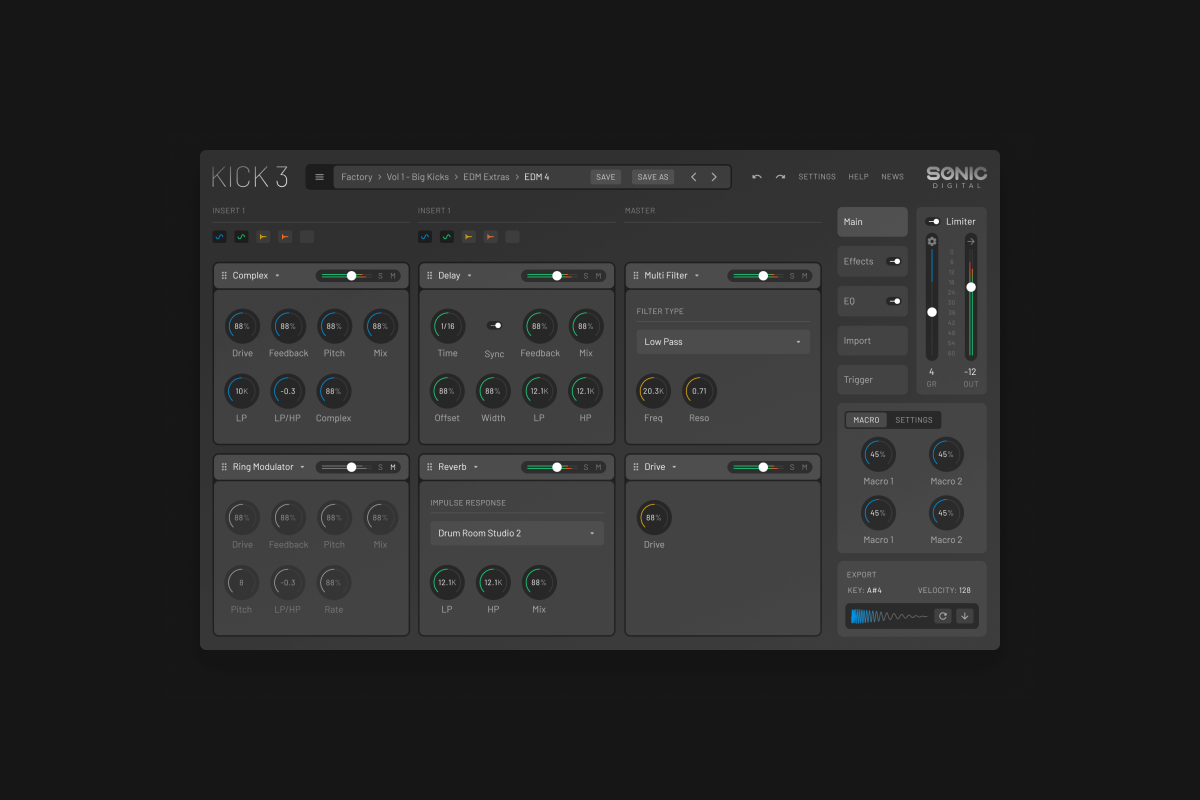Switch to the Macro settings tab

pos(913,420)
